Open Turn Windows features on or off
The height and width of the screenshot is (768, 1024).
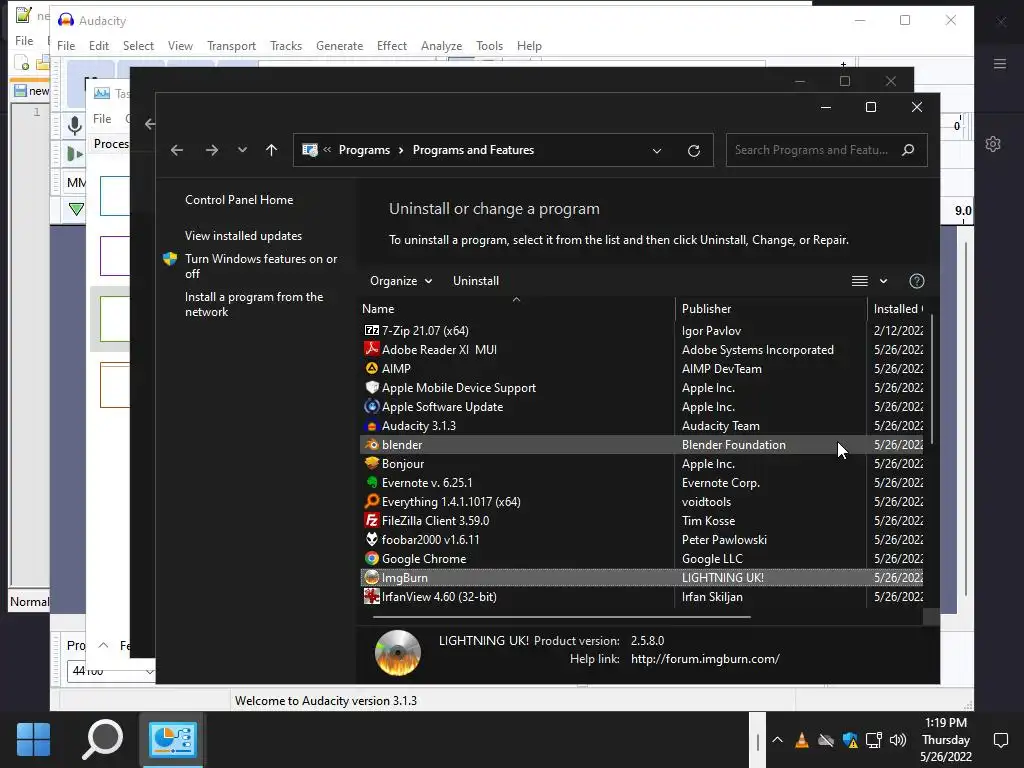[261, 266]
